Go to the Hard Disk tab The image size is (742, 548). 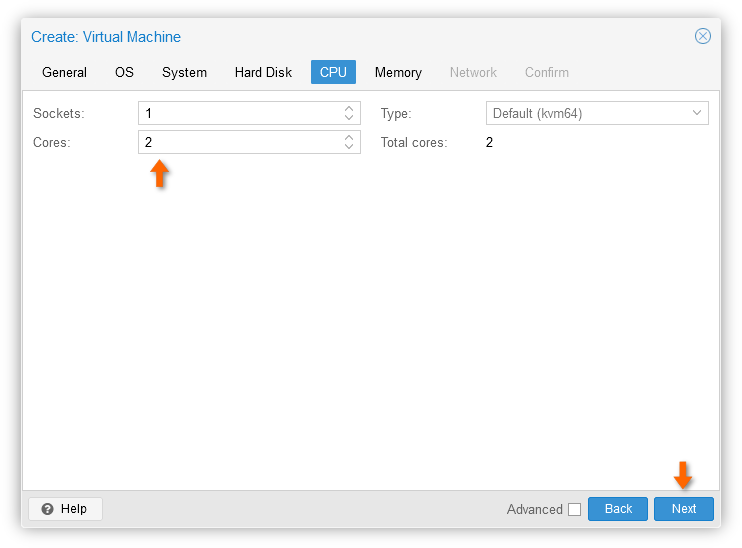tap(263, 72)
